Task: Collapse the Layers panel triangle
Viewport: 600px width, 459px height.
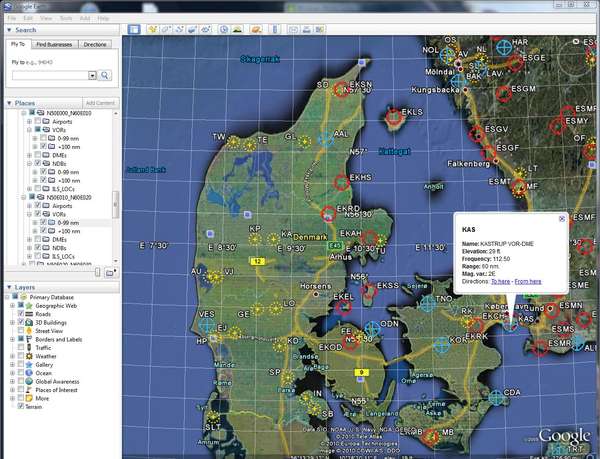Action: tap(9, 287)
